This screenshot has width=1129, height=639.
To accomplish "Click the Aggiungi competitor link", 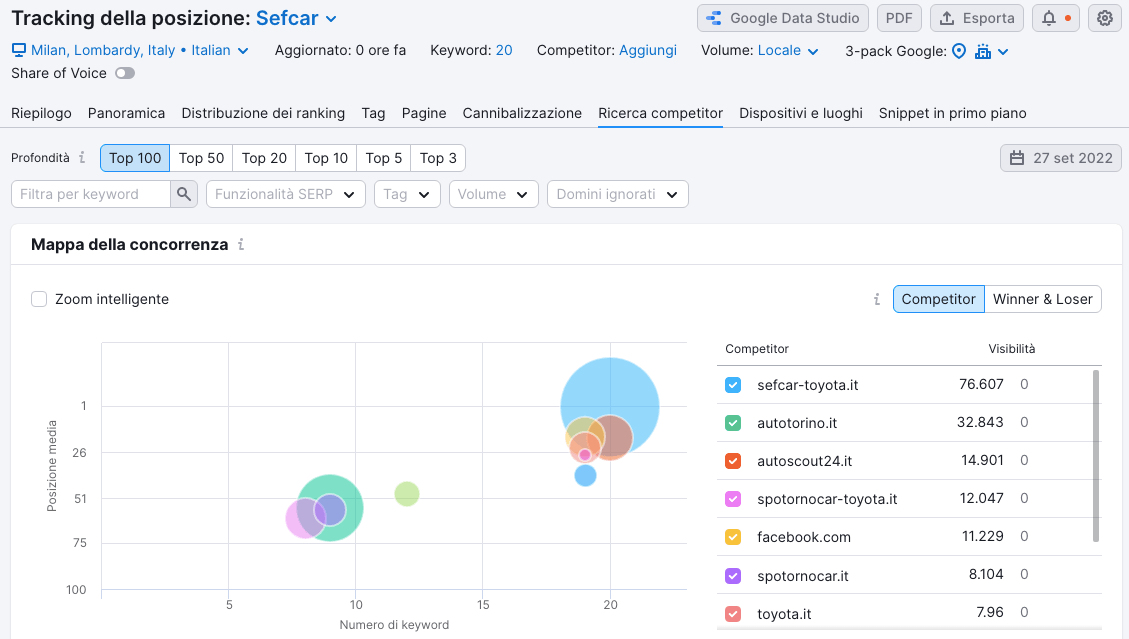I will [x=647, y=50].
